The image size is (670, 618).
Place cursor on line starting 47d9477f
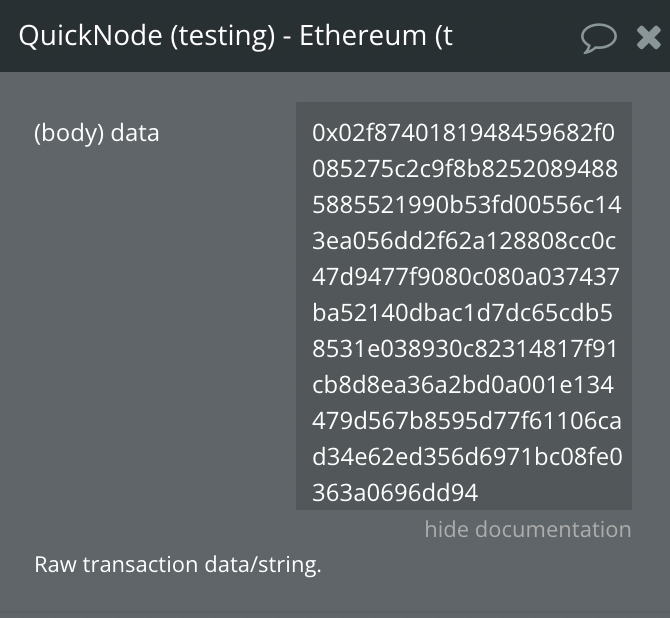click(x=466, y=277)
